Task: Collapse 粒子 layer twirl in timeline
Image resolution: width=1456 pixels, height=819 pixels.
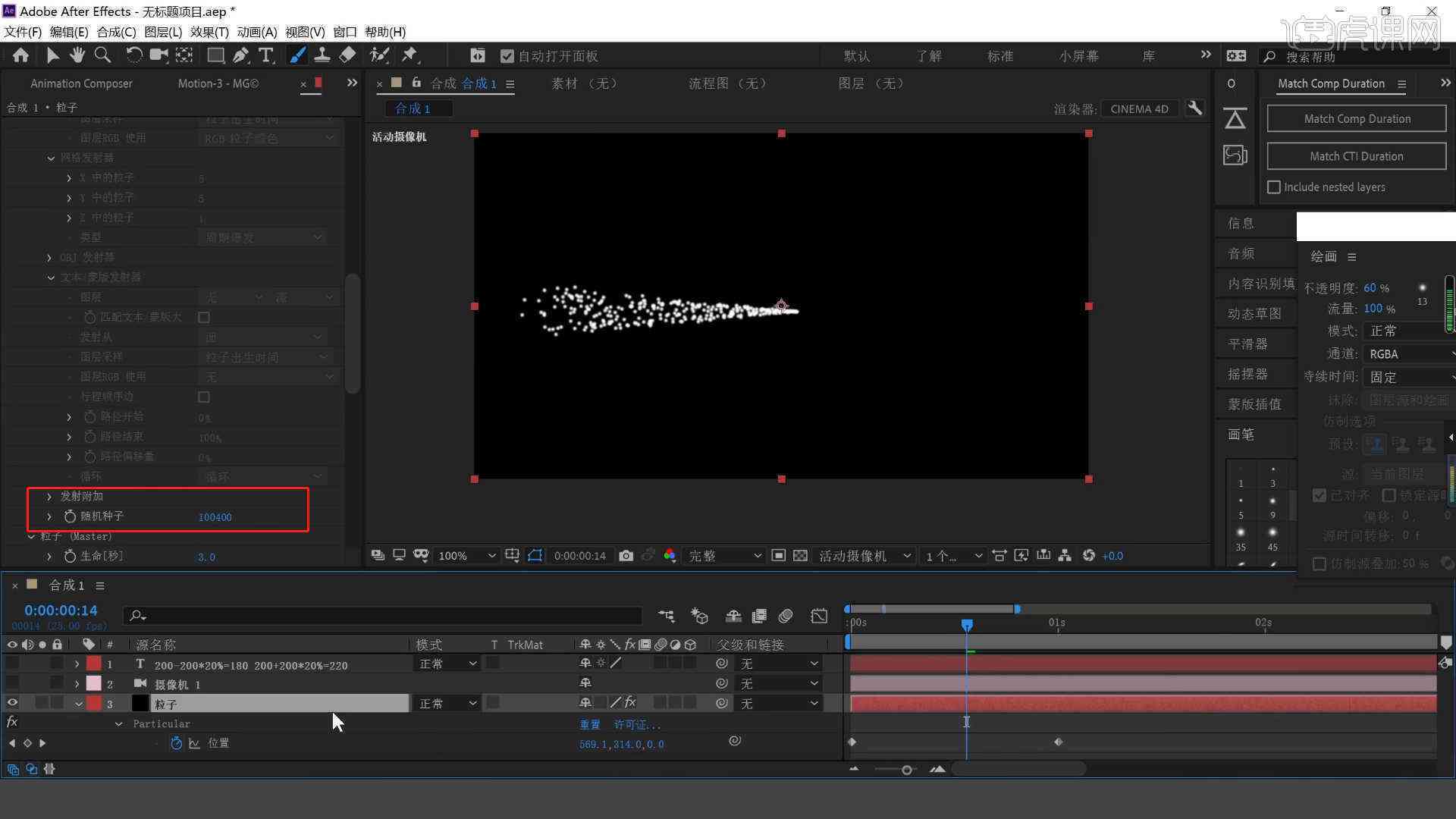Action: click(77, 704)
